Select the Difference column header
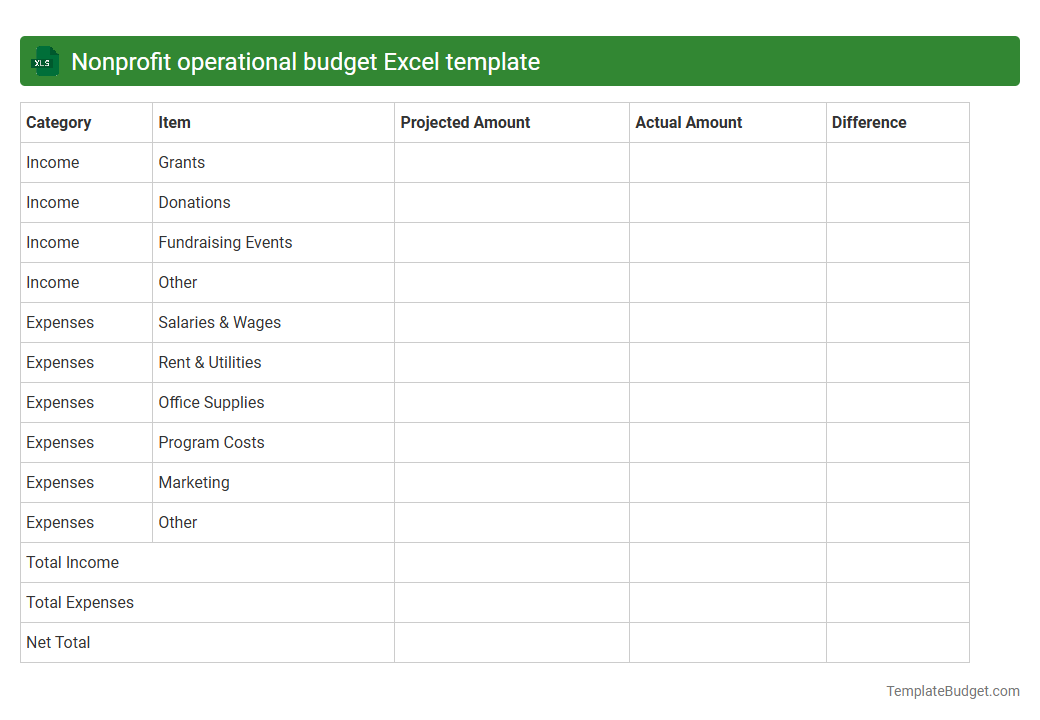The height and width of the screenshot is (720, 1040). (x=869, y=122)
